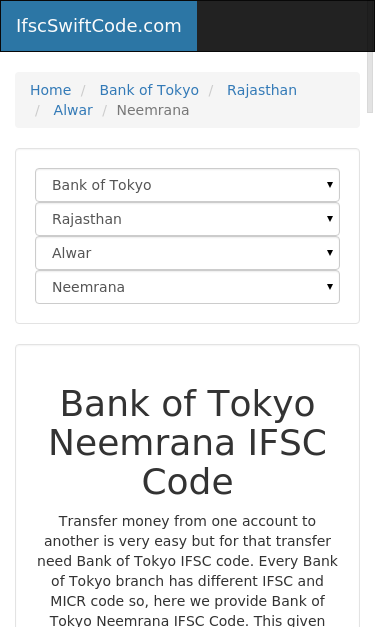Click the slash separator before Neemrana
This screenshot has width=375, height=627.
pos(105,110)
